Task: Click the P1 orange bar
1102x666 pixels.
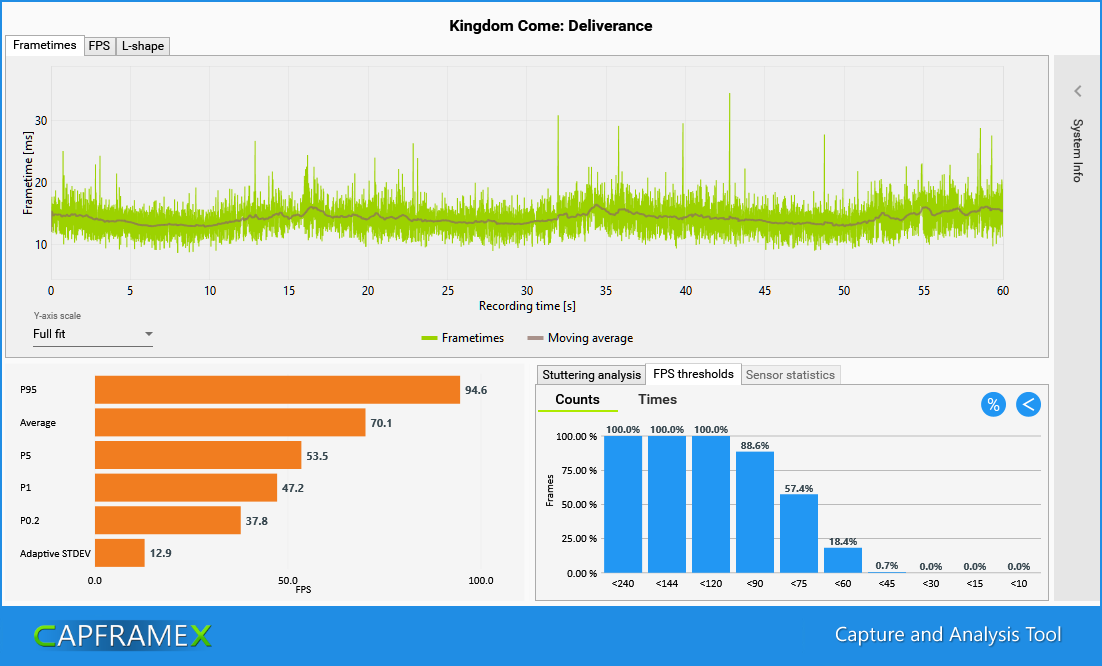Action: 186,488
